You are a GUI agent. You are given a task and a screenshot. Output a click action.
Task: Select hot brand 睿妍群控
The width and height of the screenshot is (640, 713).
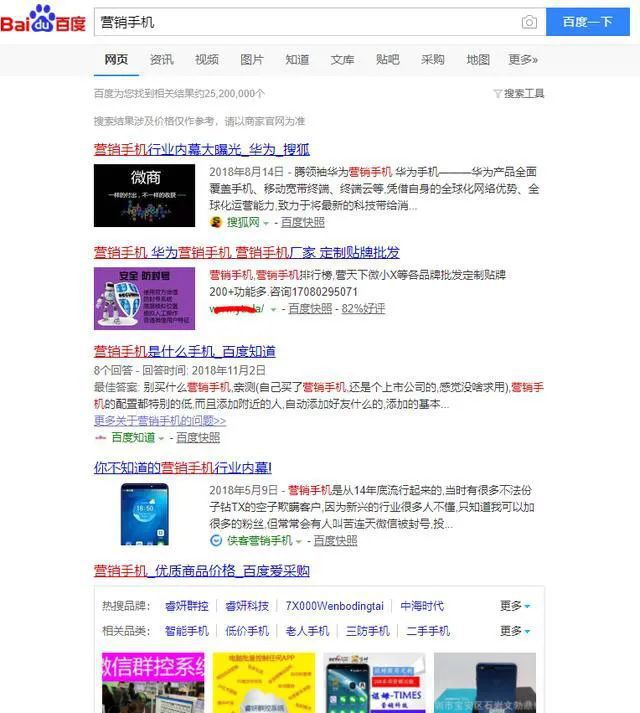pos(186,606)
